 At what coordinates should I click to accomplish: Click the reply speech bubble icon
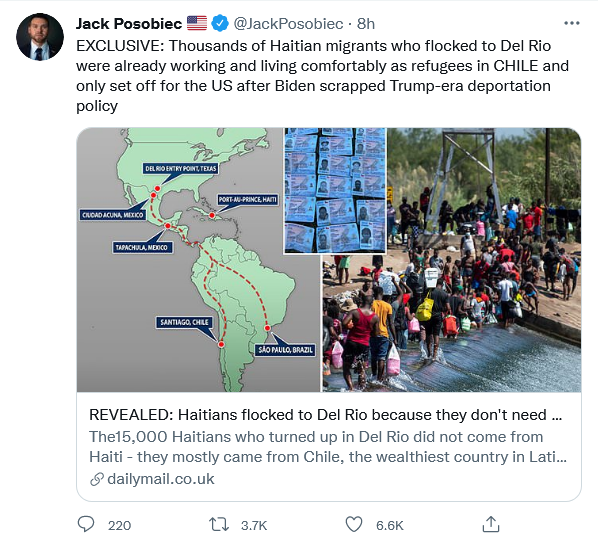[x=86, y=524]
